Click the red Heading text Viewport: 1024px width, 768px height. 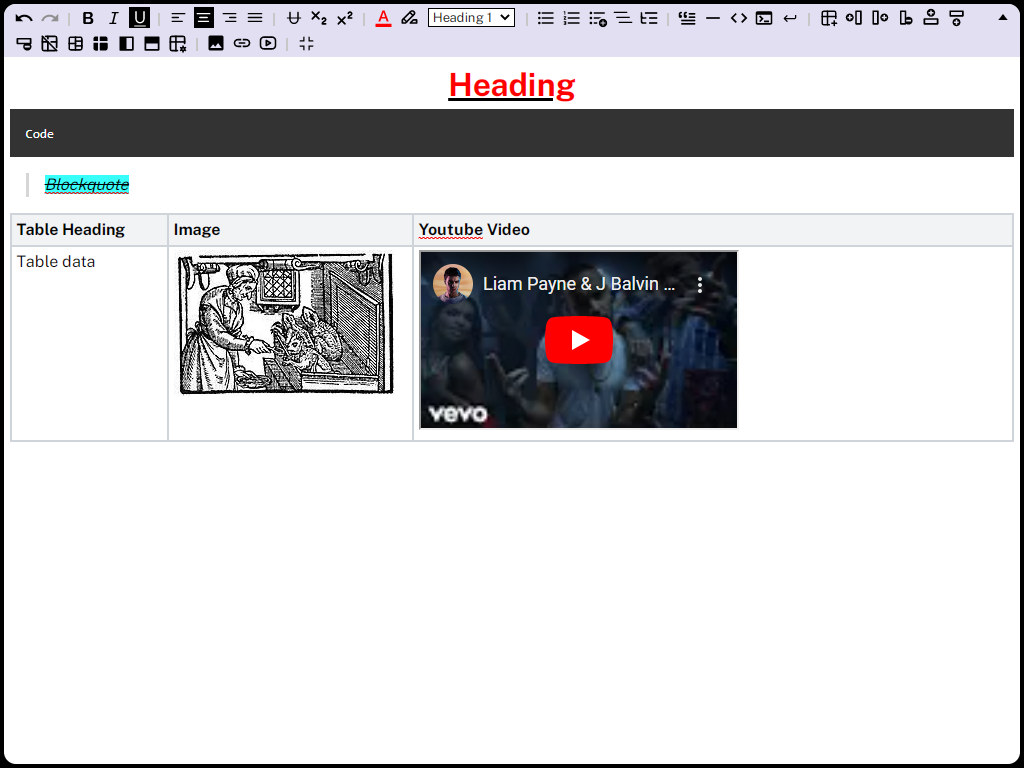(x=511, y=85)
